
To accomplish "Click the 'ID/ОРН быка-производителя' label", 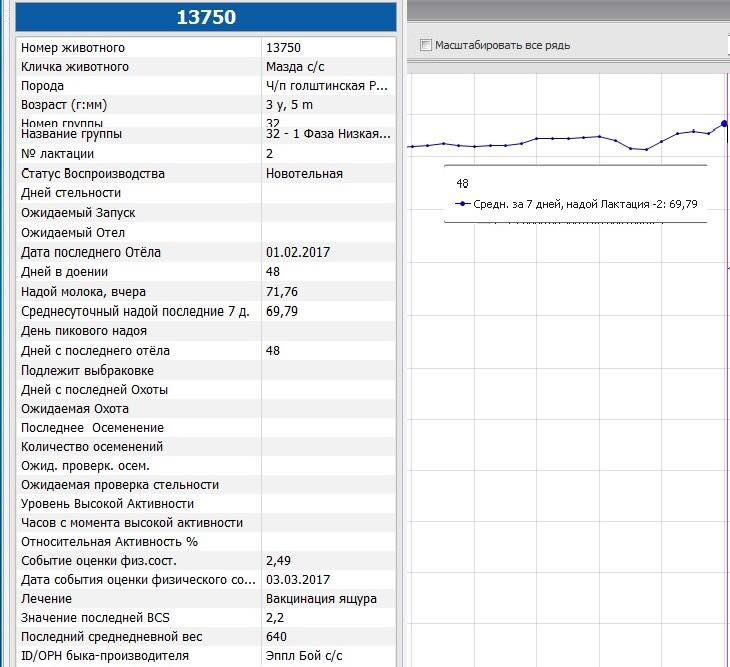I will point(105,656).
